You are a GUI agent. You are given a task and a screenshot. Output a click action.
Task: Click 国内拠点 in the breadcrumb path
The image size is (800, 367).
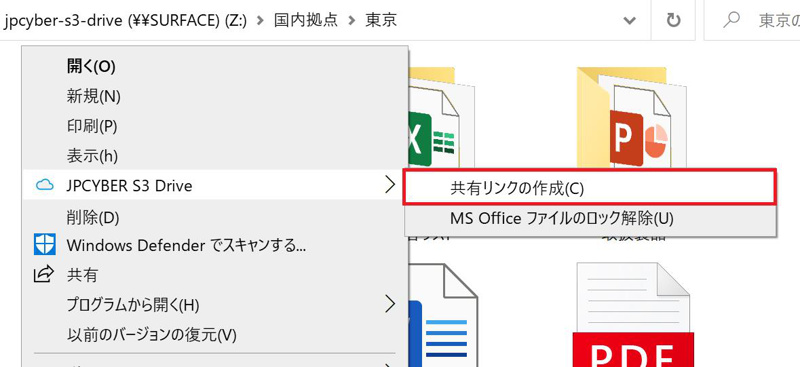click(306, 20)
